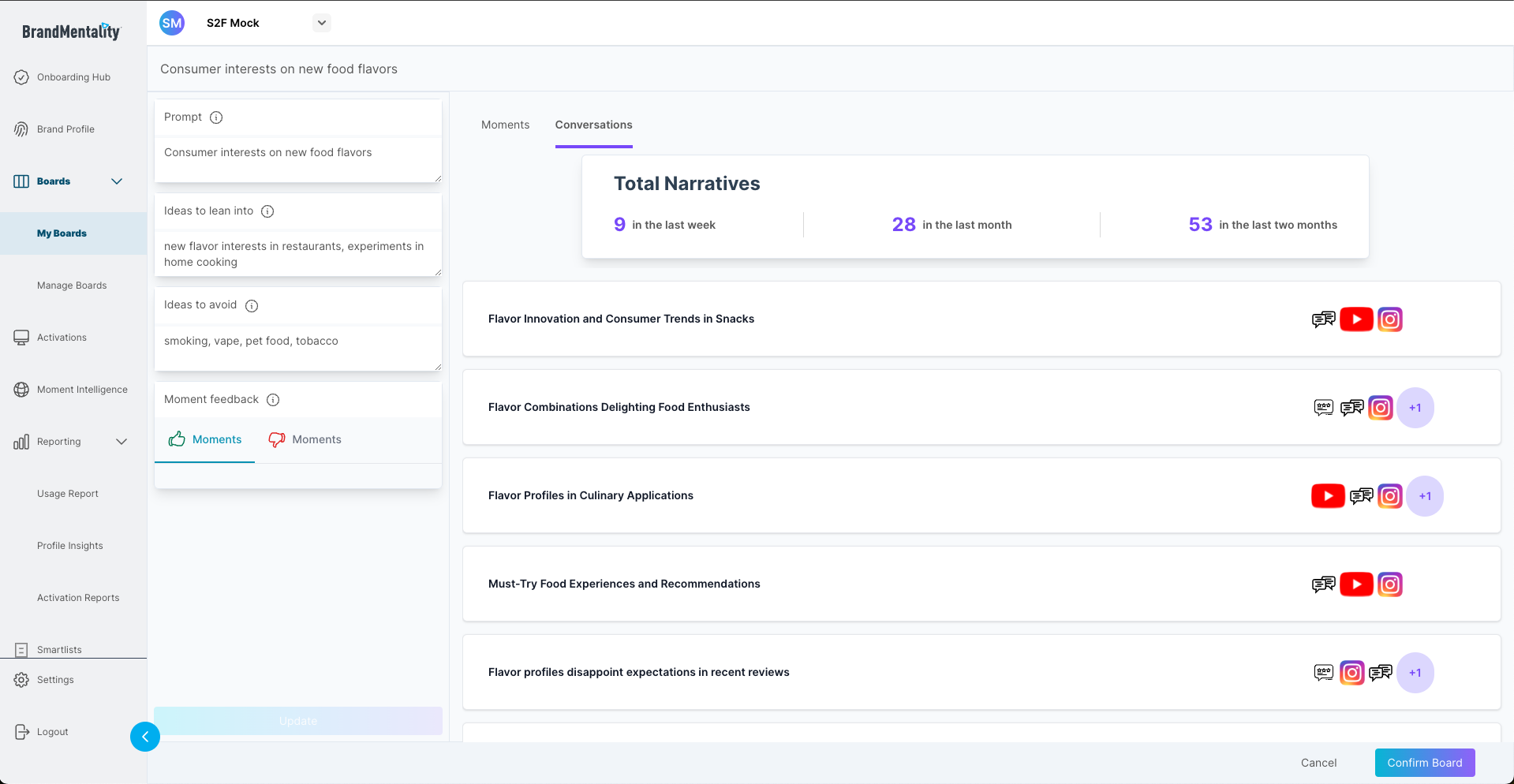This screenshot has height=784, width=1514.
Task: Open Settings via the gear icon
Action: click(x=21, y=680)
